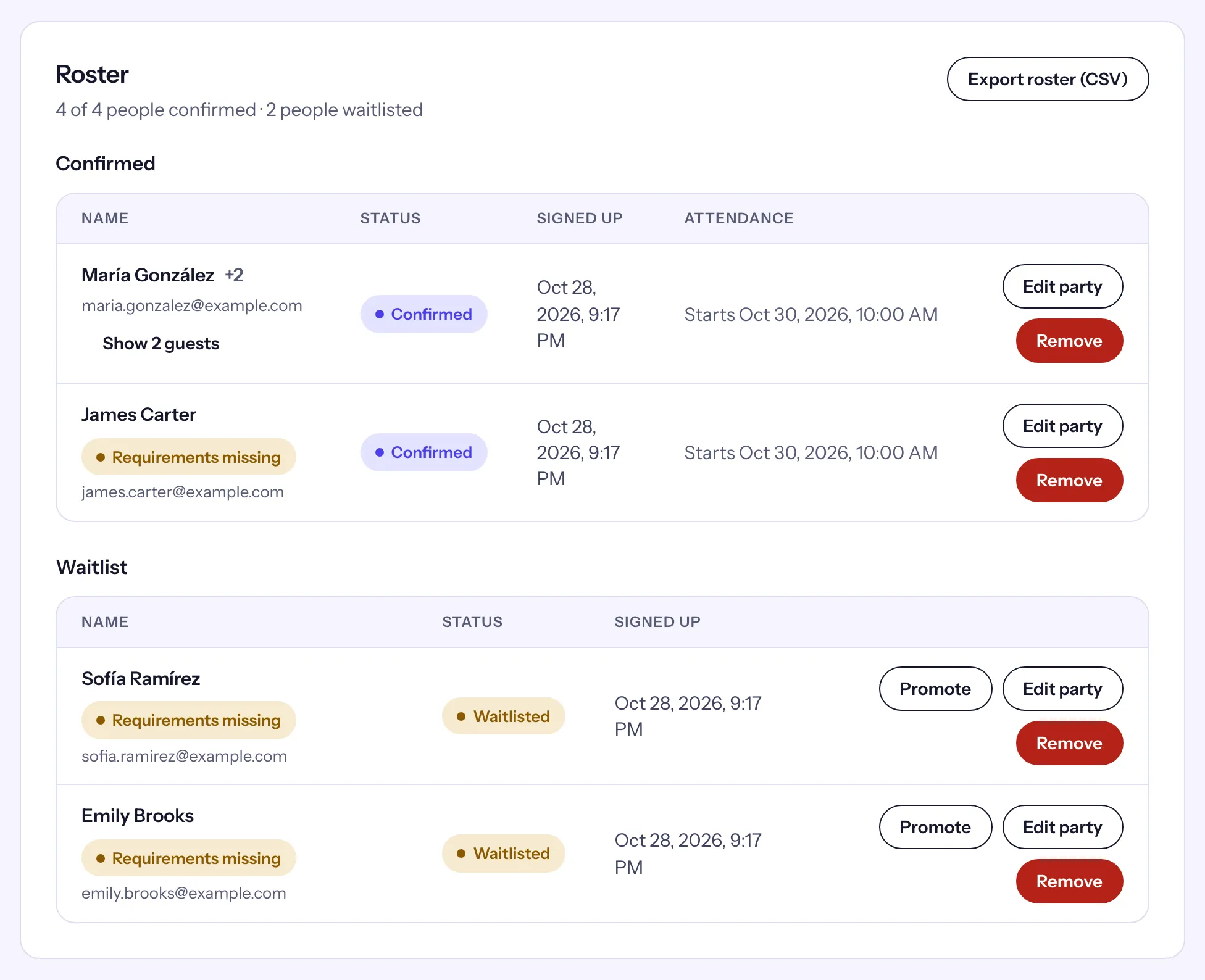Remove Sofía Ramírez from waitlist
The width and height of the screenshot is (1205, 980).
pyautogui.click(x=1069, y=743)
